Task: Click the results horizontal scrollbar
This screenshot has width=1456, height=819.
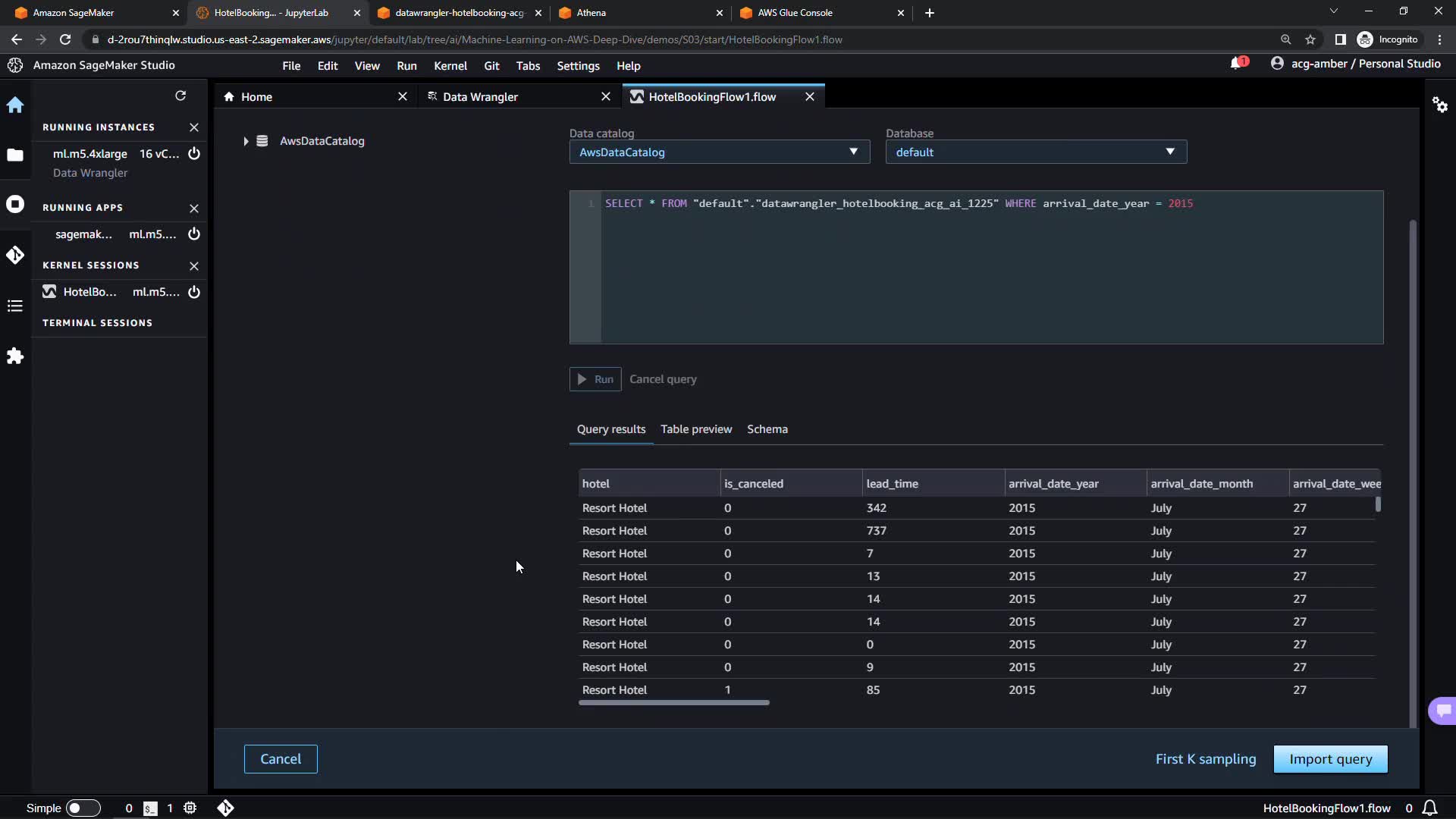Action: pyautogui.click(x=673, y=703)
